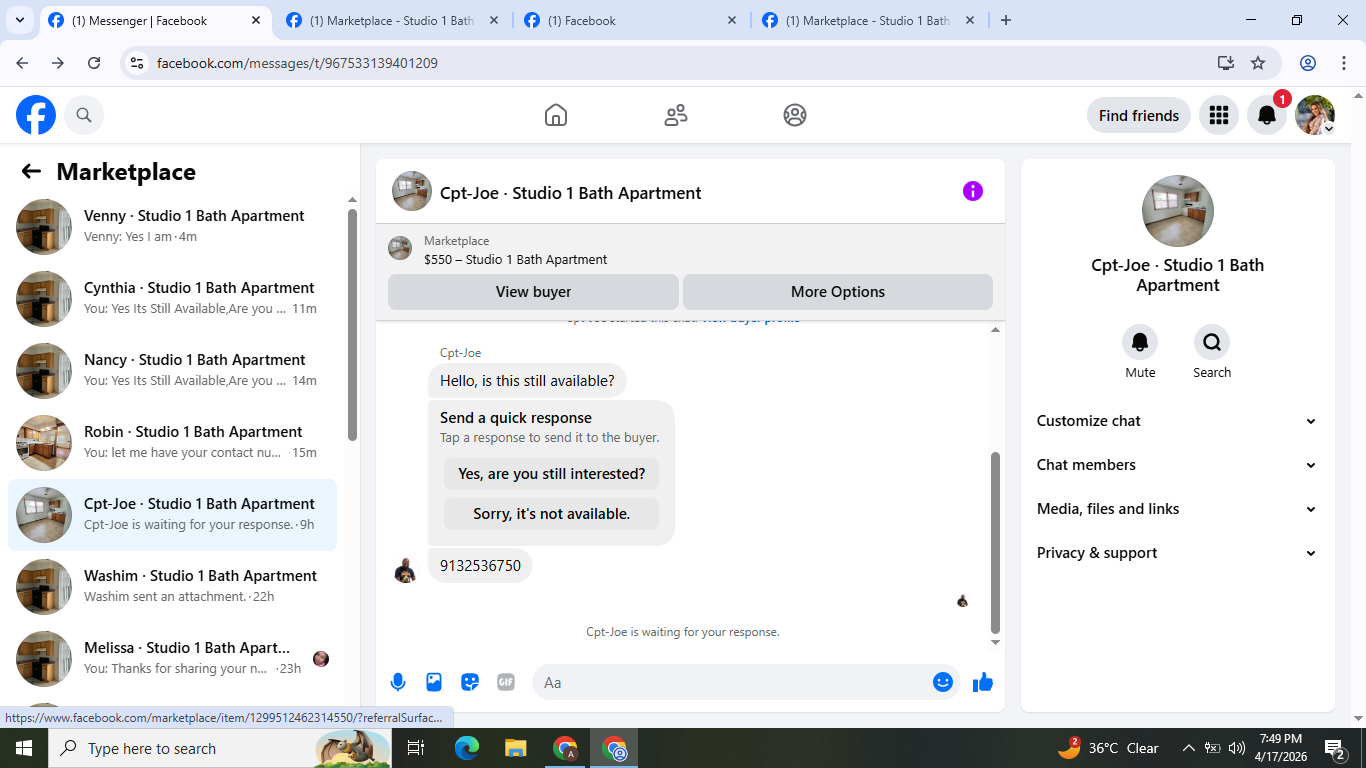This screenshot has width=1366, height=768.
Task: Open the notifications bell in header
Action: pyautogui.click(x=1266, y=115)
